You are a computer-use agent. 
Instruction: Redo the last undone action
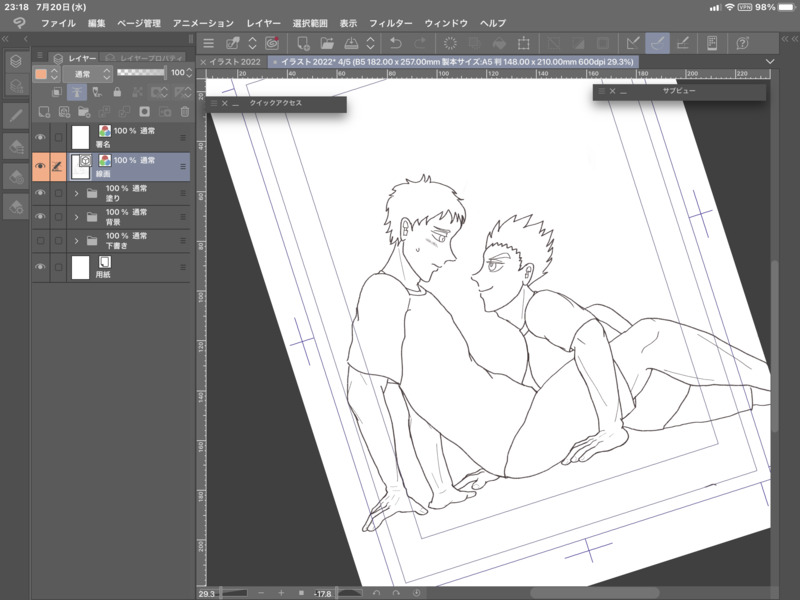point(420,43)
